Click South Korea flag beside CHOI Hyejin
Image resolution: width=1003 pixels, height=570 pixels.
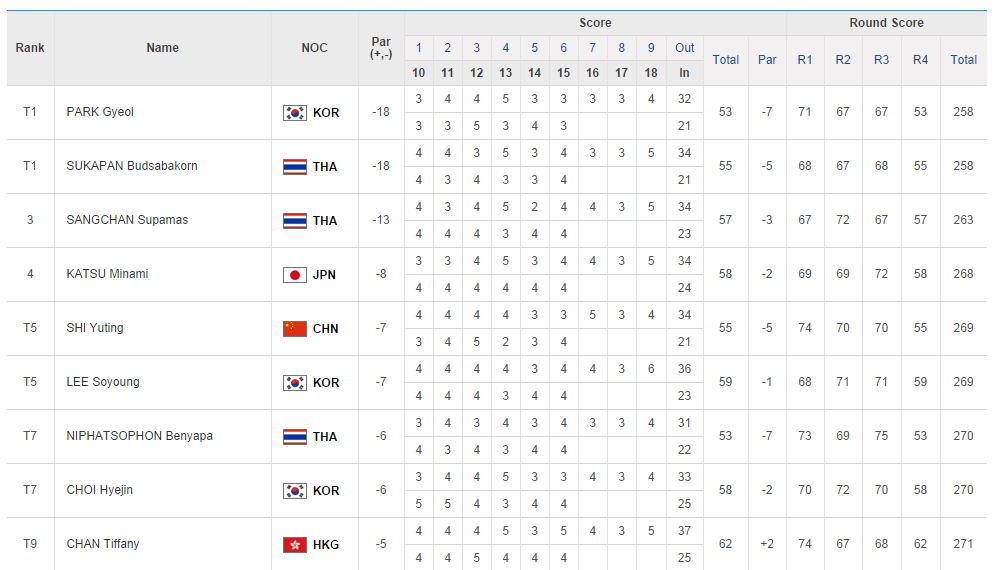coord(294,491)
